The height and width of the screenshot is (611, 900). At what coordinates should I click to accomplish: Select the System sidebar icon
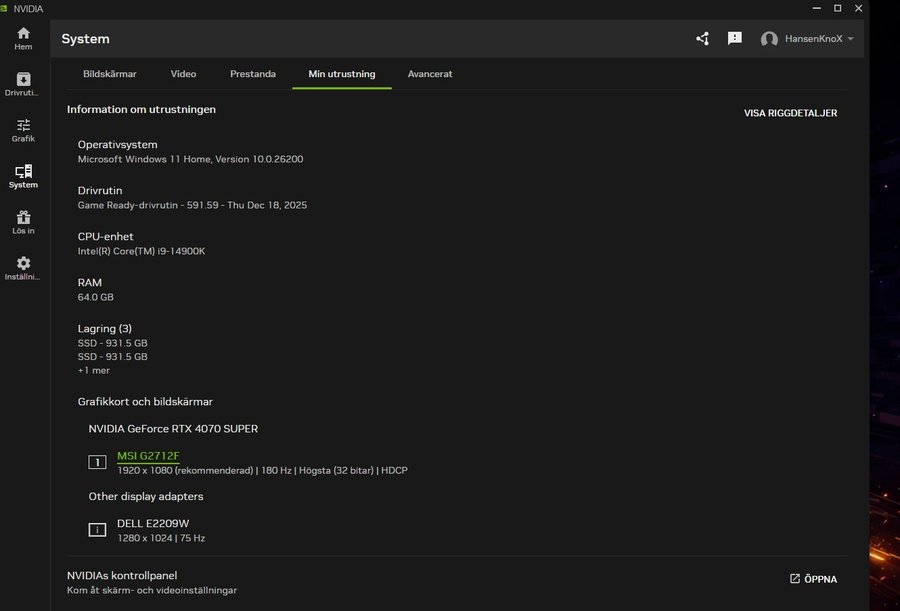click(23, 176)
